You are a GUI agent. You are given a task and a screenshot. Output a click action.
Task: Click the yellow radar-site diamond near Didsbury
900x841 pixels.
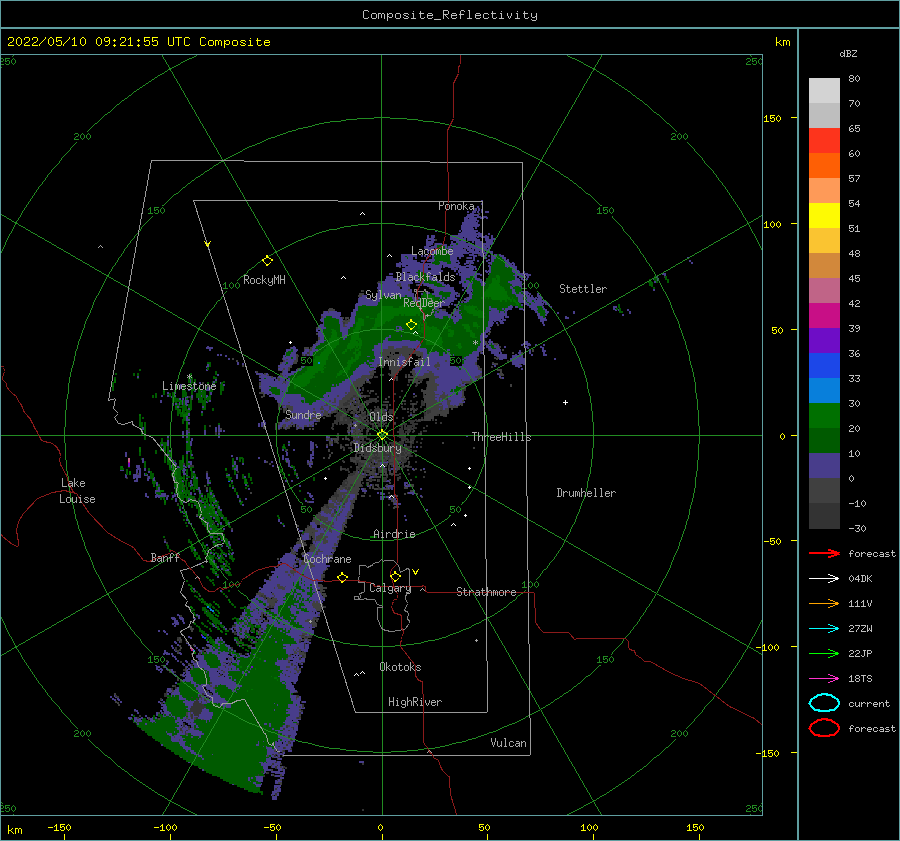coord(382,435)
